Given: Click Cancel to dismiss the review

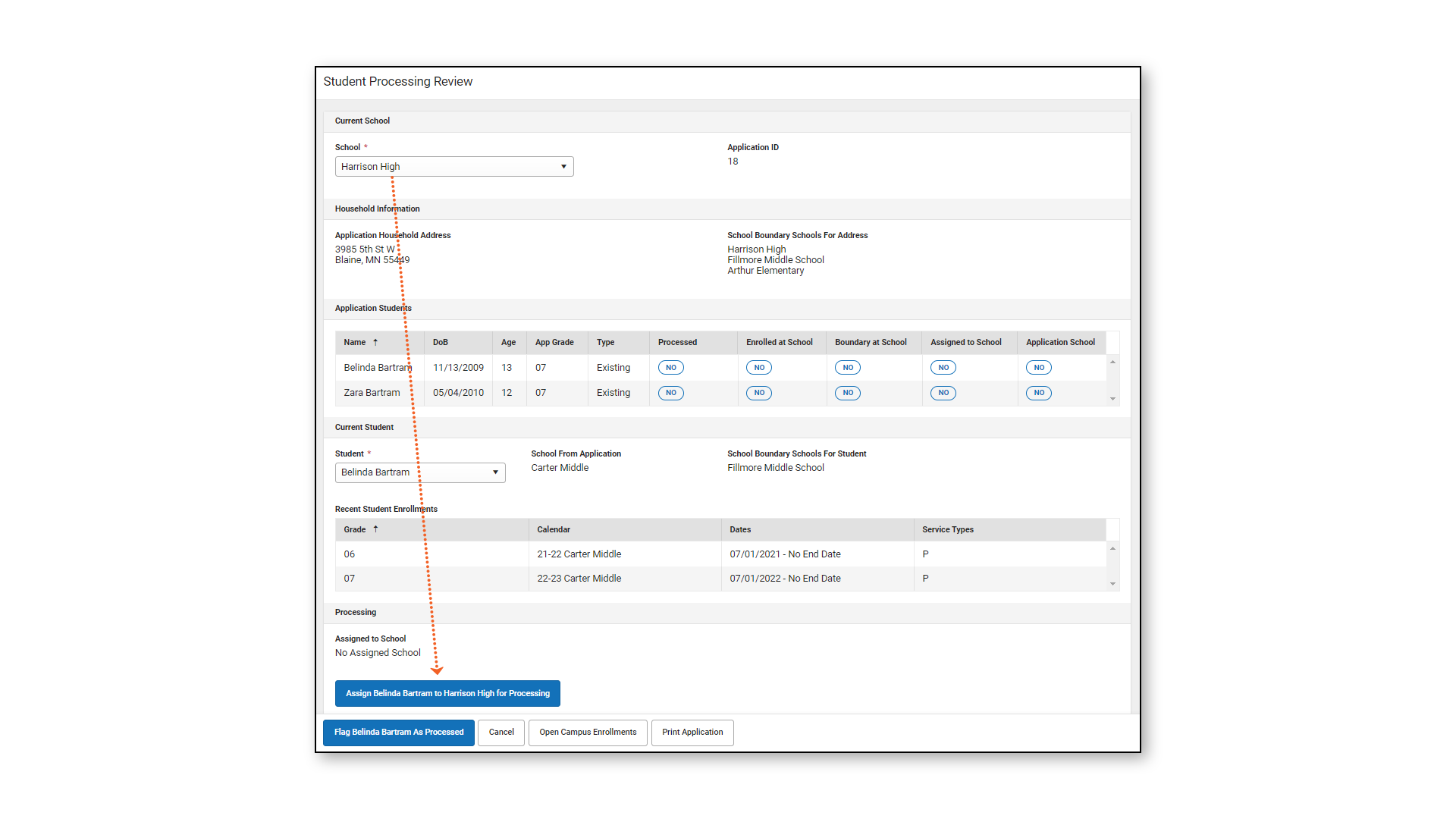Looking at the screenshot, I should [500, 732].
